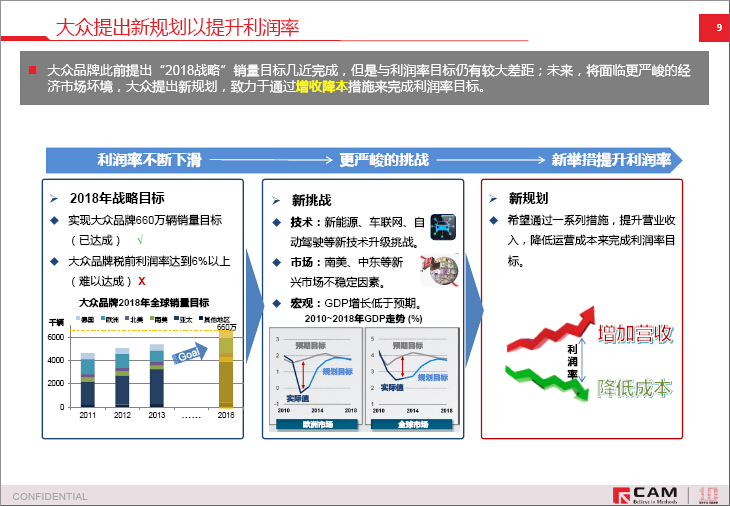This screenshot has height=506, width=730.
Task: Click the 2012 stacked bar in the sales chart
Action: pyautogui.click(x=122, y=377)
